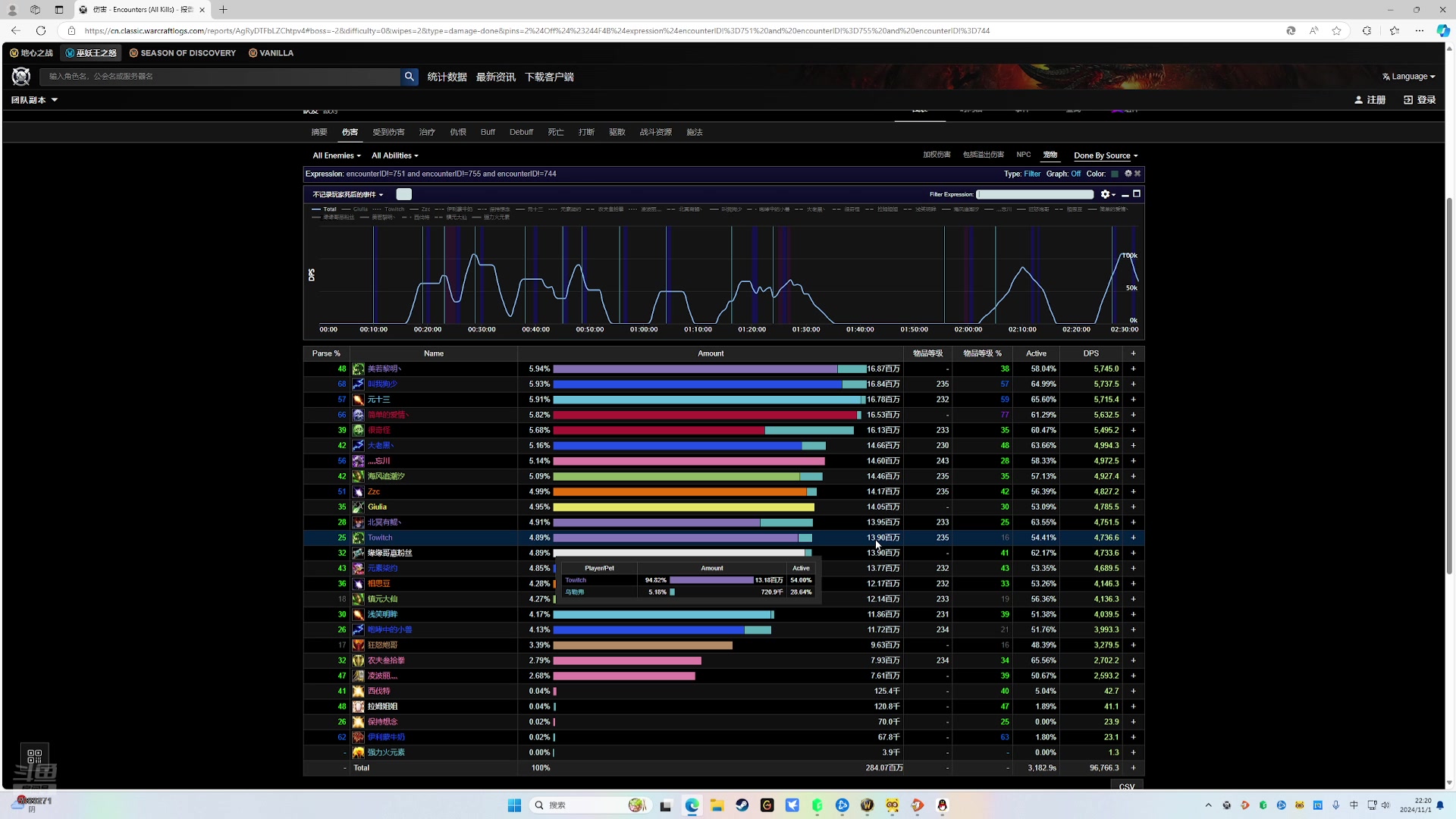The width and height of the screenshot is (1456, 819).
Task: Switch to the Debuff tab
Action: [521, 132]
